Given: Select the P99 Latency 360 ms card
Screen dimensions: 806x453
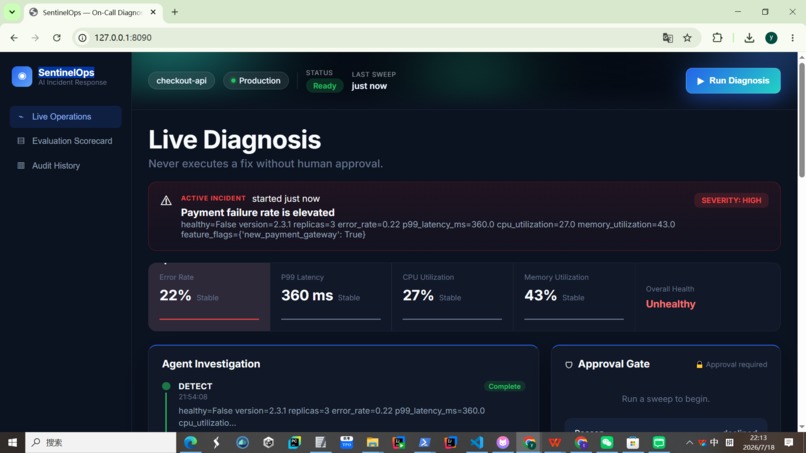Looking at the screenshot, I should (x=331, y=297).
